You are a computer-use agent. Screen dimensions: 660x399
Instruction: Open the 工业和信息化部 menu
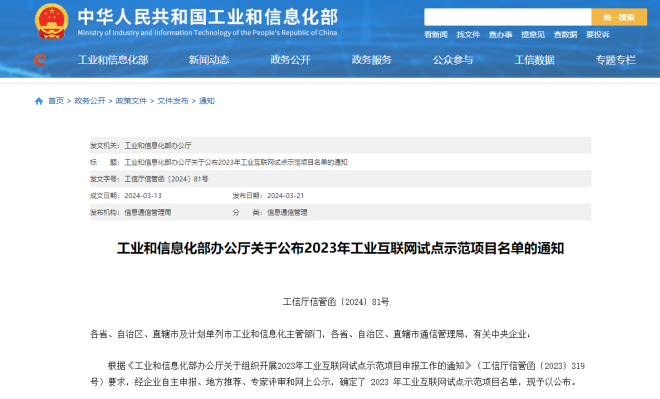pyautogui.click(x=113, y=60)
